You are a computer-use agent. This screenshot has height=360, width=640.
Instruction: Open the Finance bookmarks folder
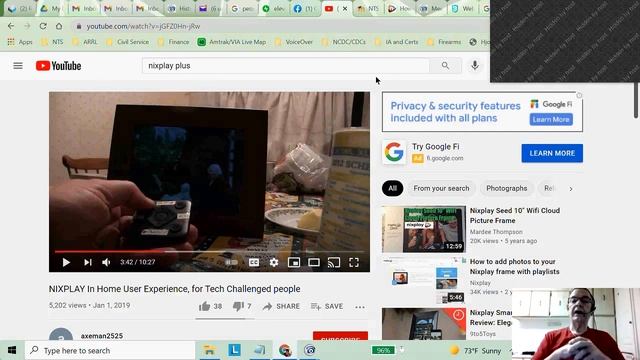[173, 42]
